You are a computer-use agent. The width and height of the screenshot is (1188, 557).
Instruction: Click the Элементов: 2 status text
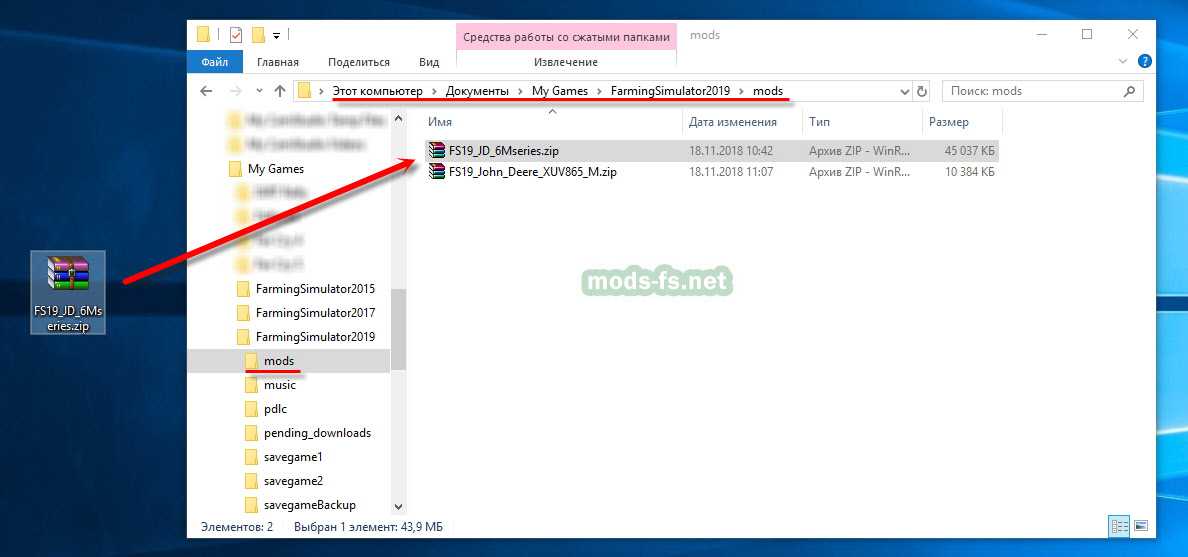pos(236,526)
